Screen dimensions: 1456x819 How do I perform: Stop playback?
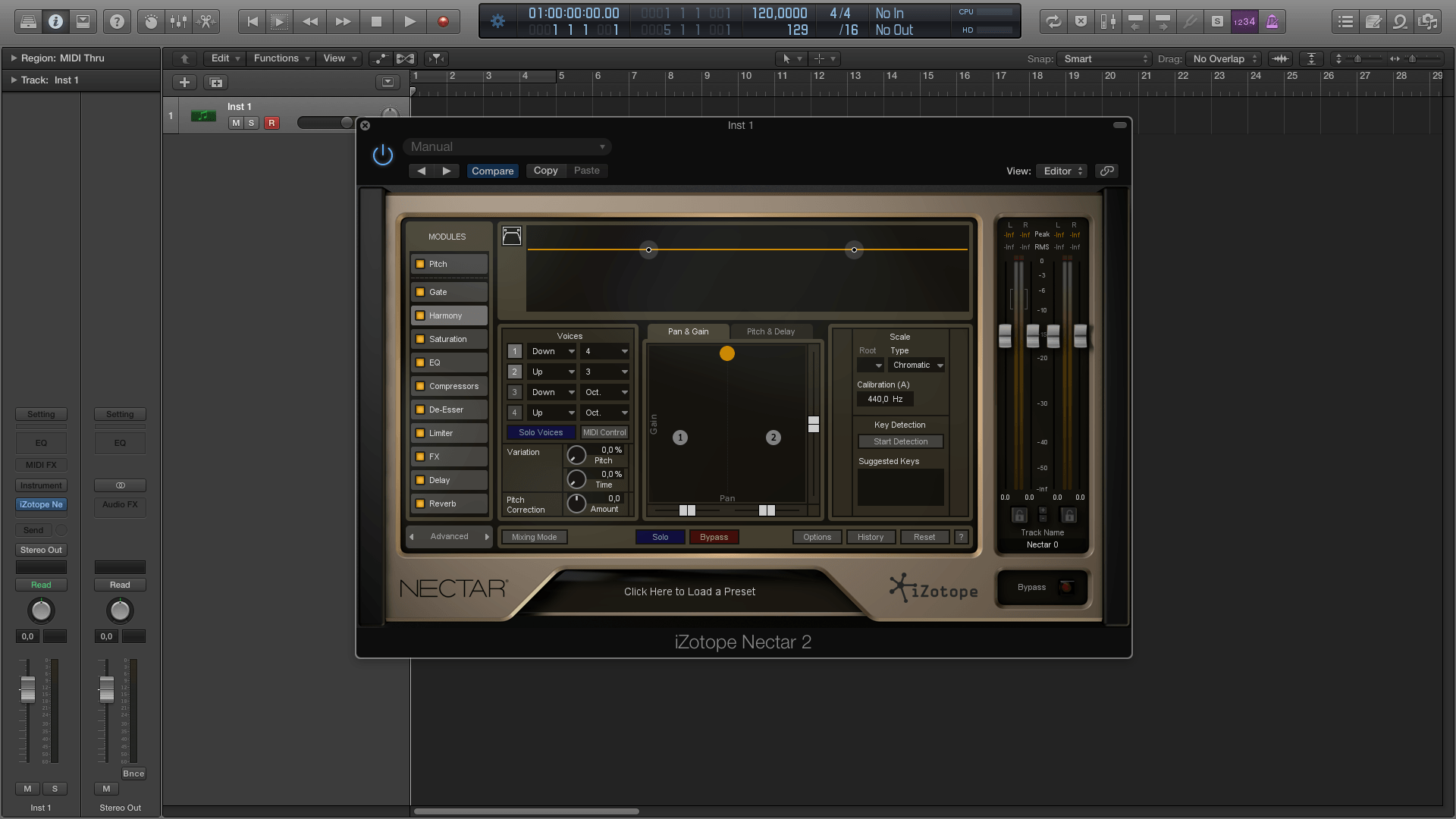(x=376, y=22)
